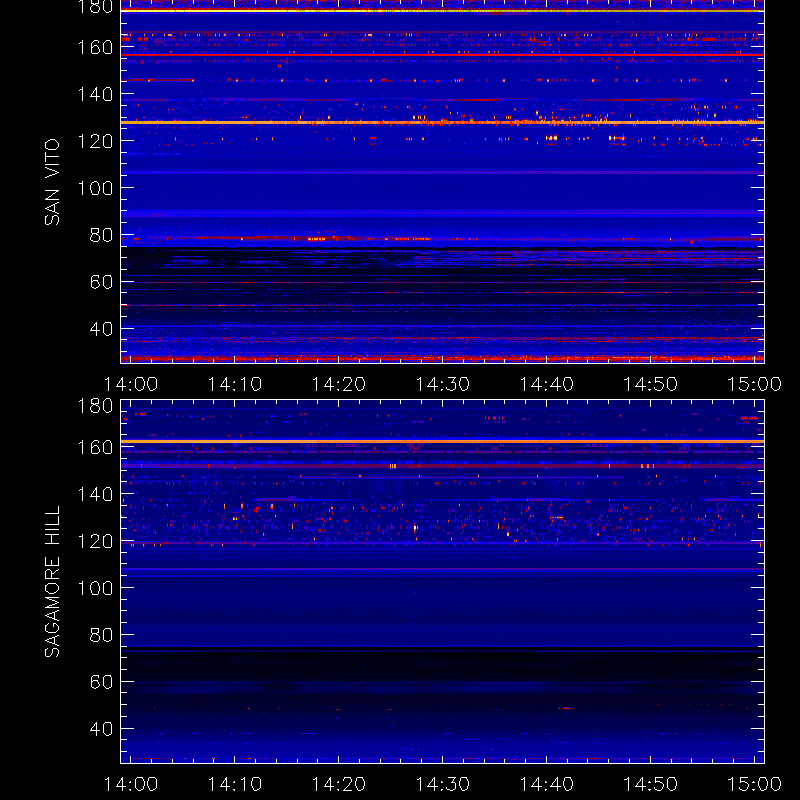Click 15:00 time label under Sagamore Hill plot
The height and width of the screenshot is (800, 800).
point(754,784)
